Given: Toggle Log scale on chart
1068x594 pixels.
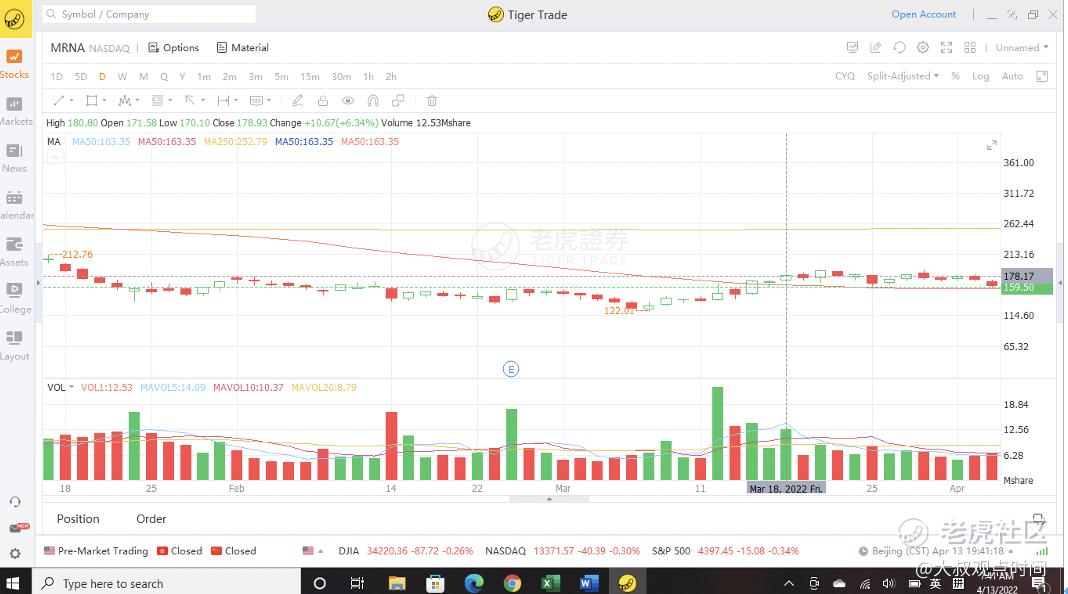Looking at the screenshot, I should pos(980,76).
